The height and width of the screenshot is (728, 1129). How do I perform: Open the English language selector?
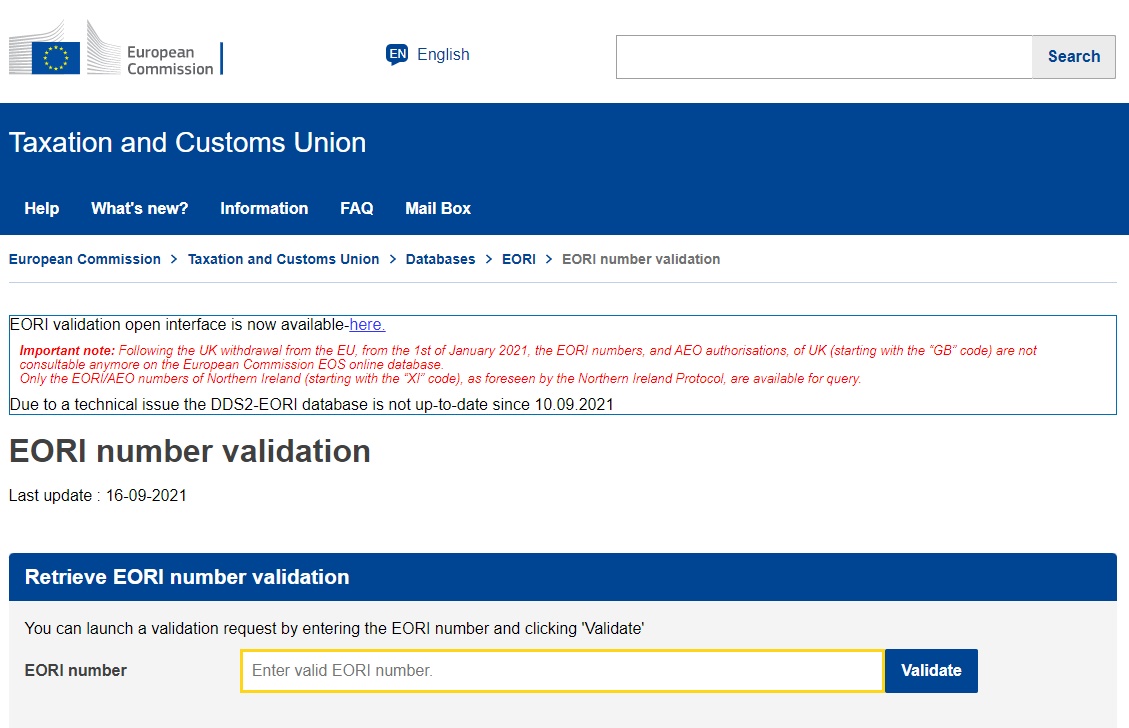click(443, 55)
